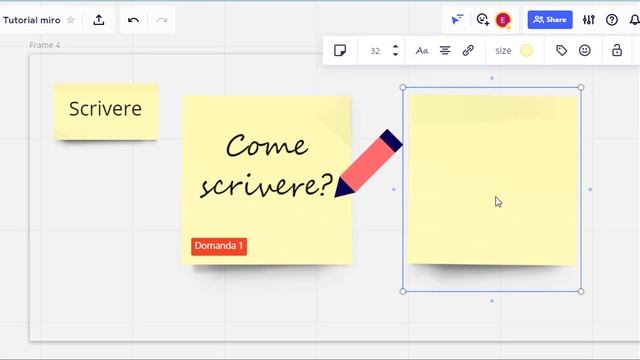640x360 pixels.
Task: Switch sticky note type icon
Action: coord(340,50)
